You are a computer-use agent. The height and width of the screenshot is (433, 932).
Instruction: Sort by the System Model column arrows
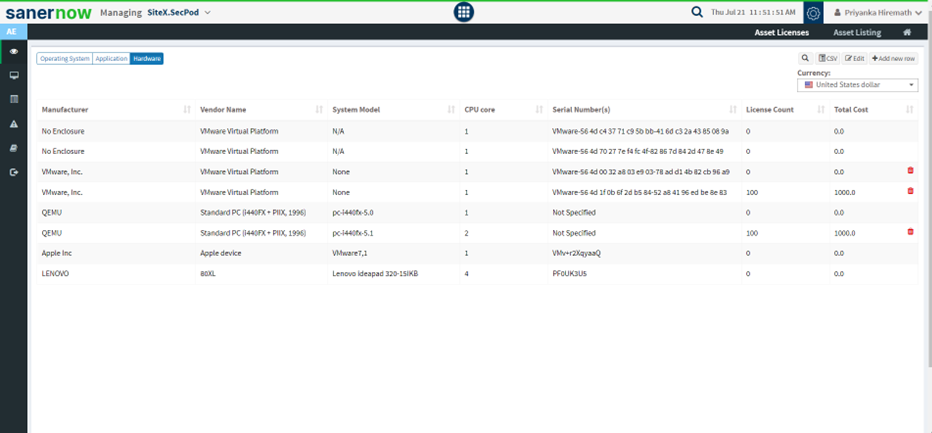(451, 109)
